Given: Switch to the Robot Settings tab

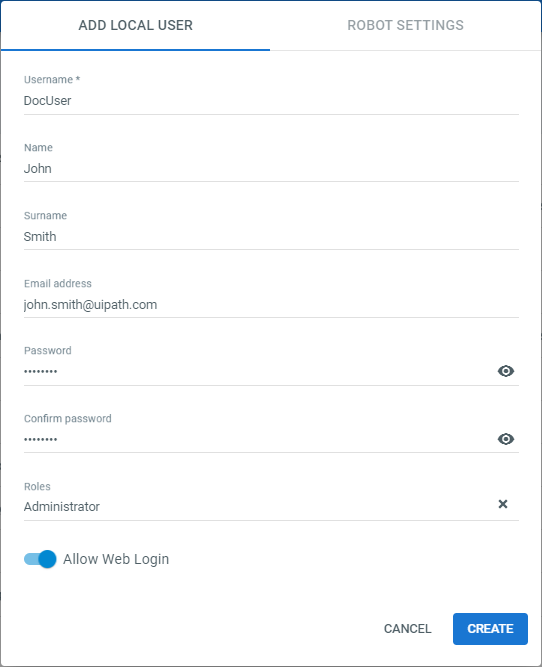Looking at the screenshot, I should tap(405, 26).
